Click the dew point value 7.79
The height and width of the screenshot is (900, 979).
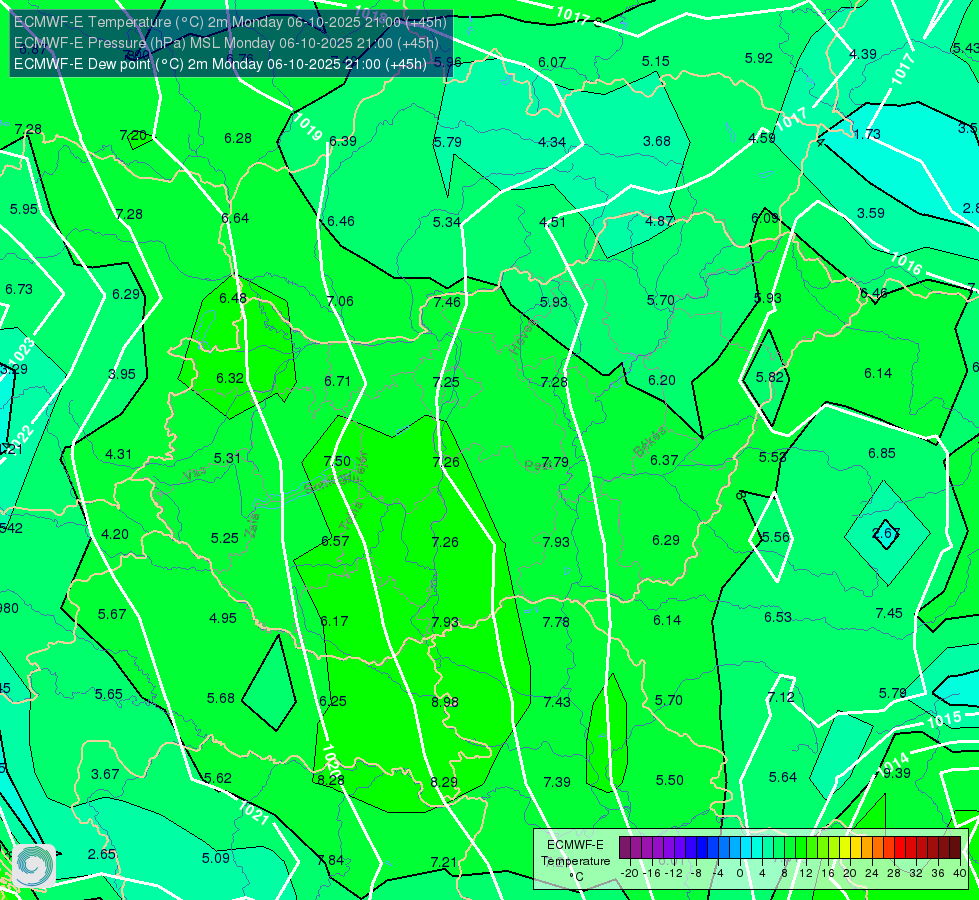[555, 462]
